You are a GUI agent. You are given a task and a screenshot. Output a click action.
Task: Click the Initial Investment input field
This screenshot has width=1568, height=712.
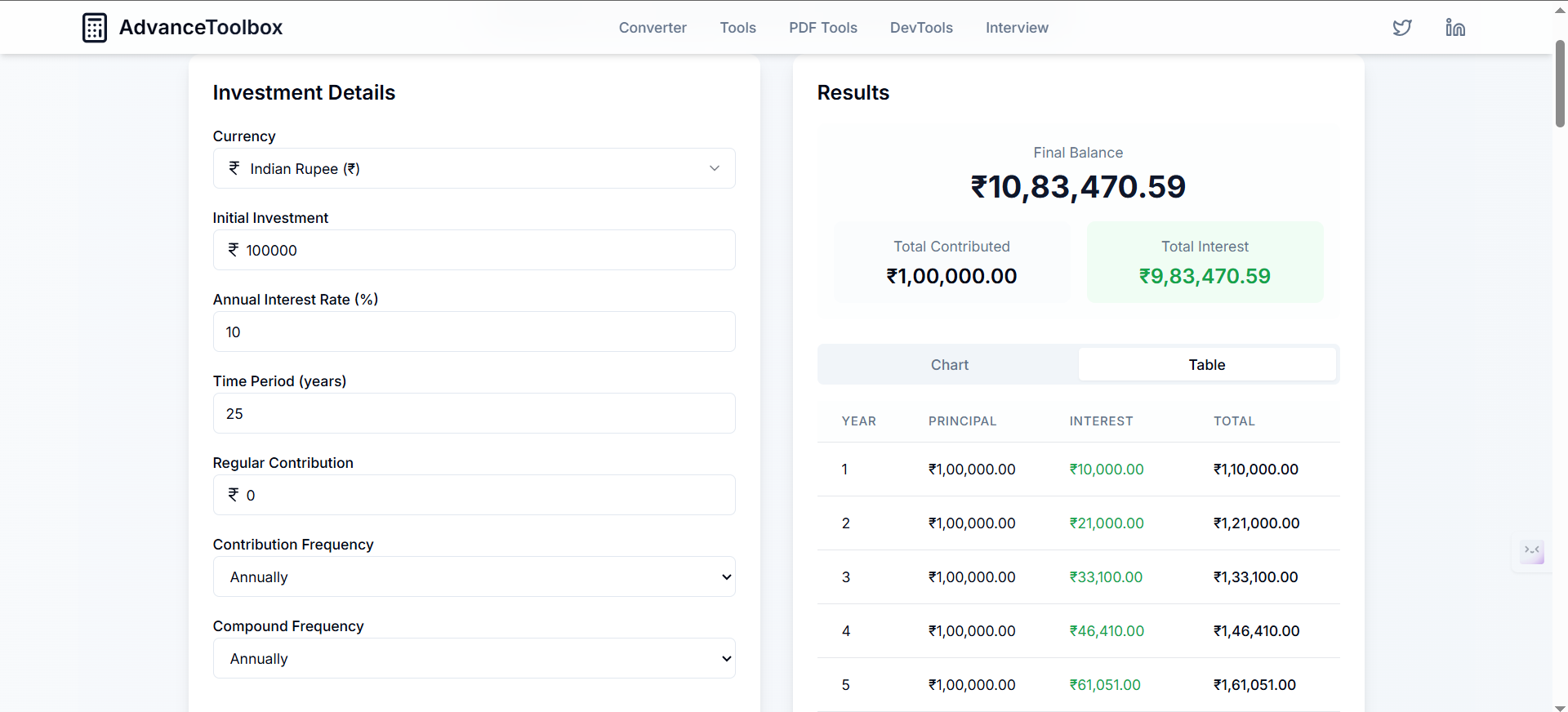tap(474, 250)
